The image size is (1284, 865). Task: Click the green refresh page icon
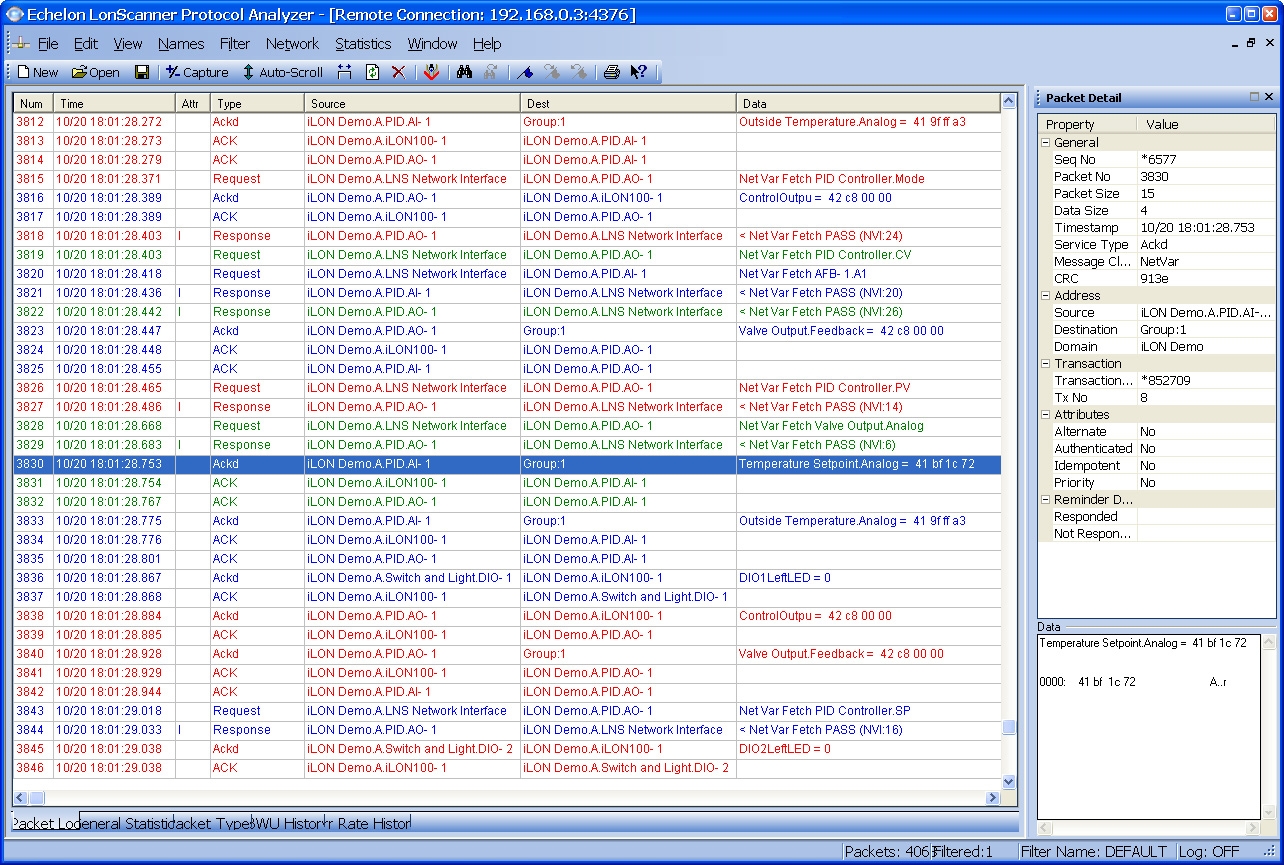pyautogui.click(x=372, y=72)
